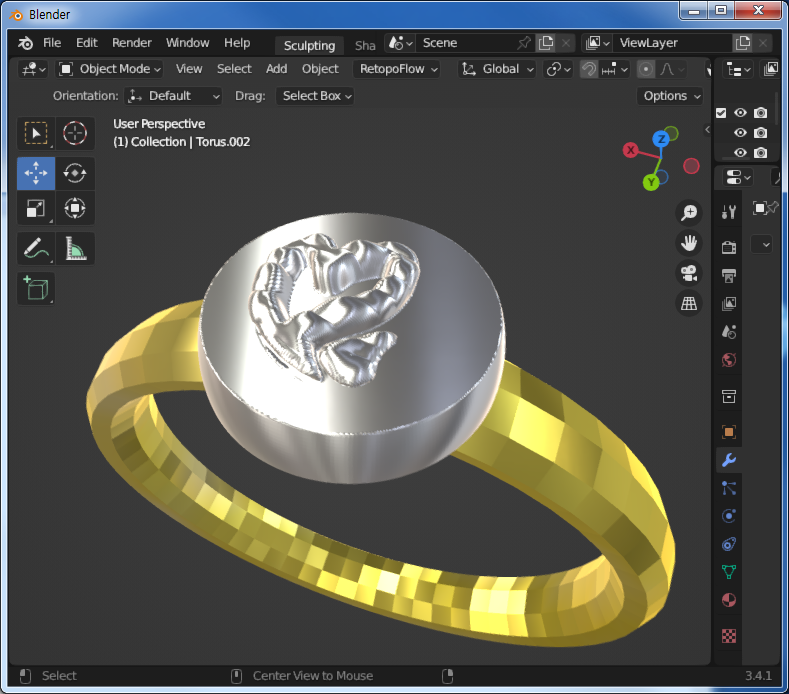Activate the Rotate tool
789x694 pixels.
(75, 173)
